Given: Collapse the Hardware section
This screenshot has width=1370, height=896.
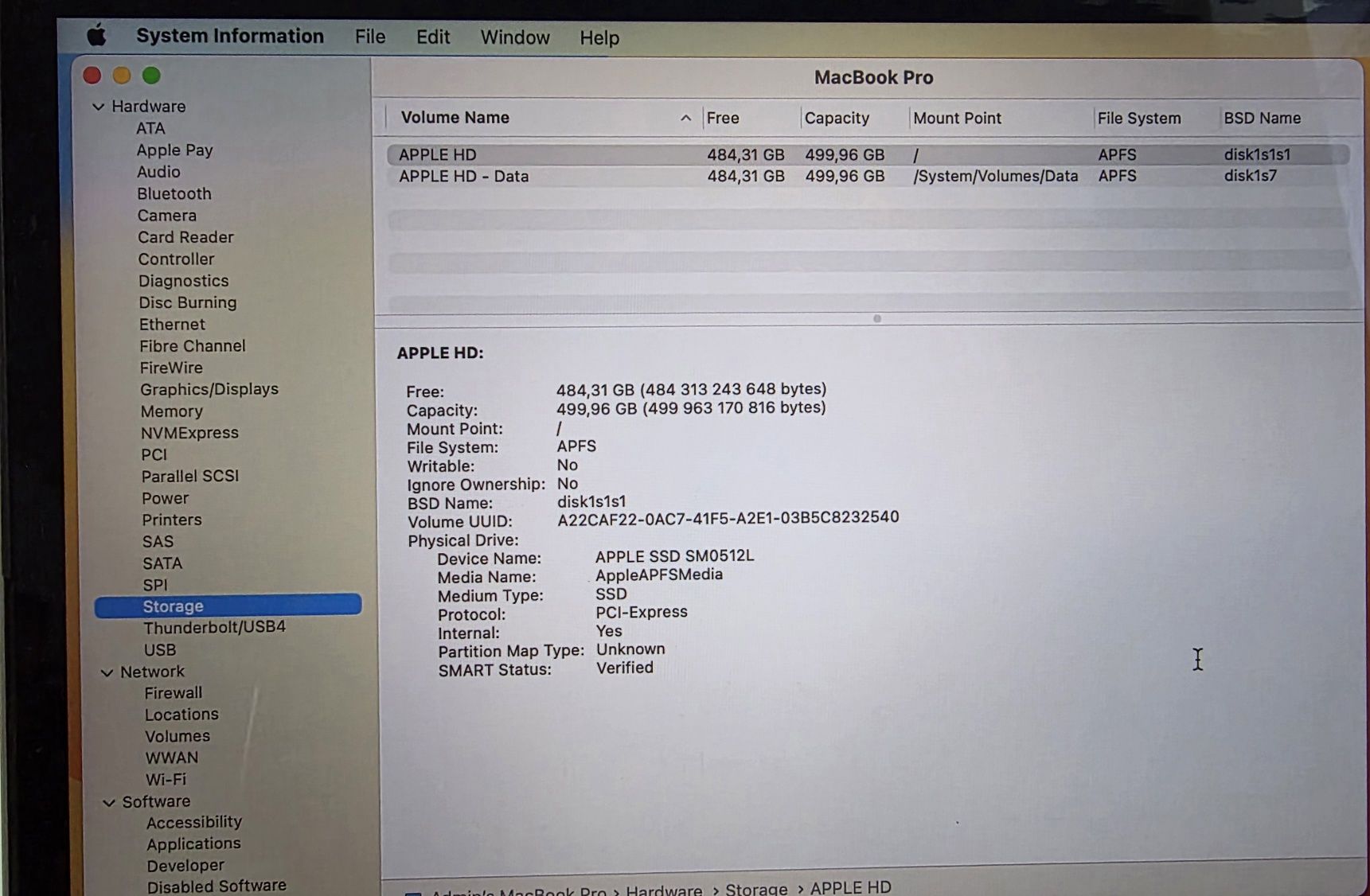Looking at the screenshot, I should click(x=98, y=107).
